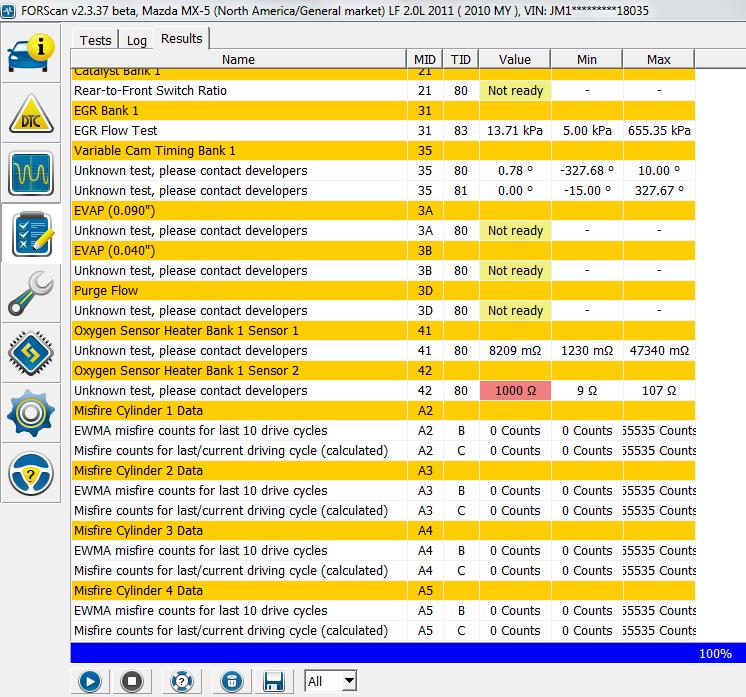
Task: Click the Min column header
Action: pyautogui.click(x=587, y=59)
